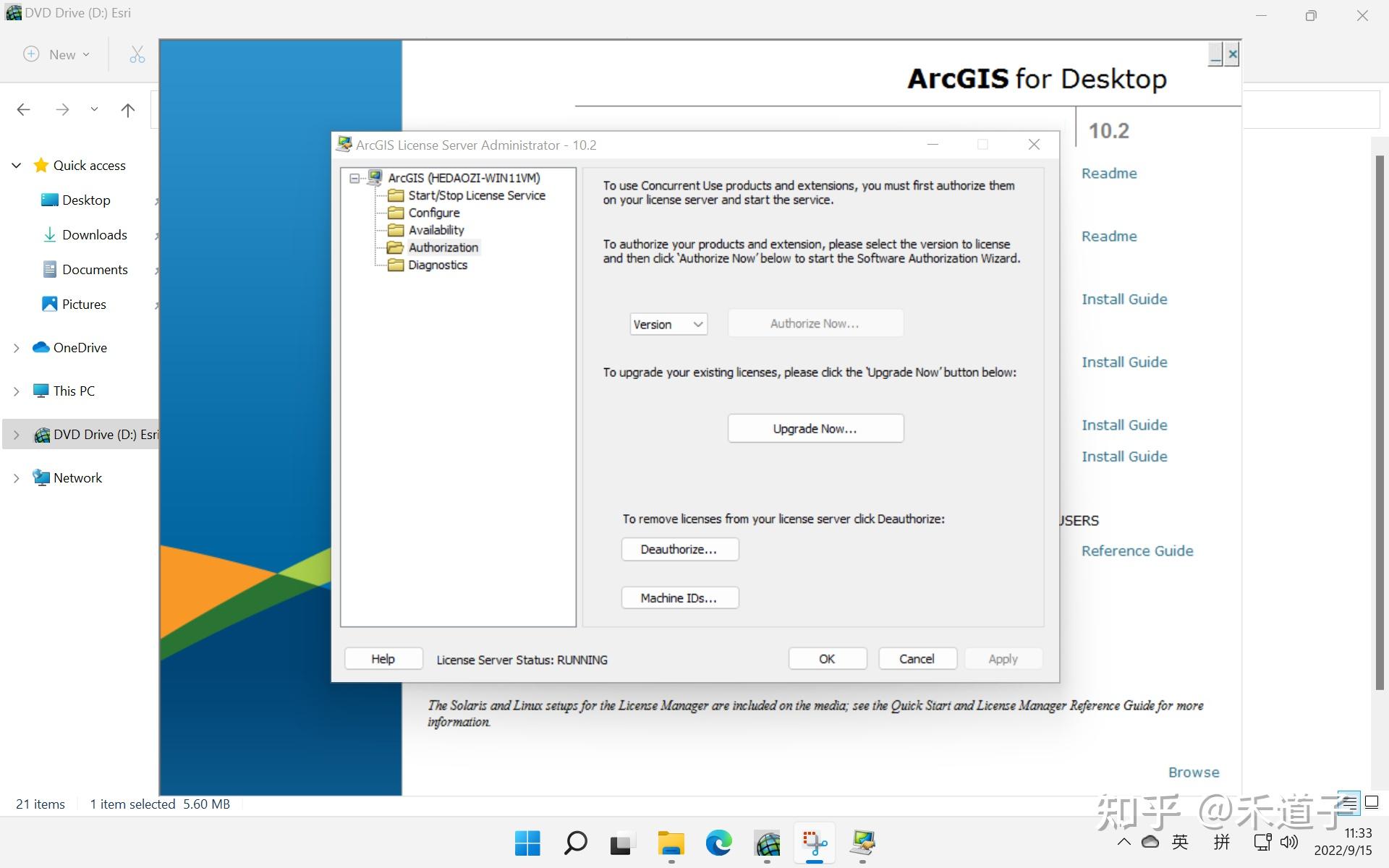Screen dimensions: 1389x868
Task: Click the Upgrade Now button
Action: (x=815, y=428)
